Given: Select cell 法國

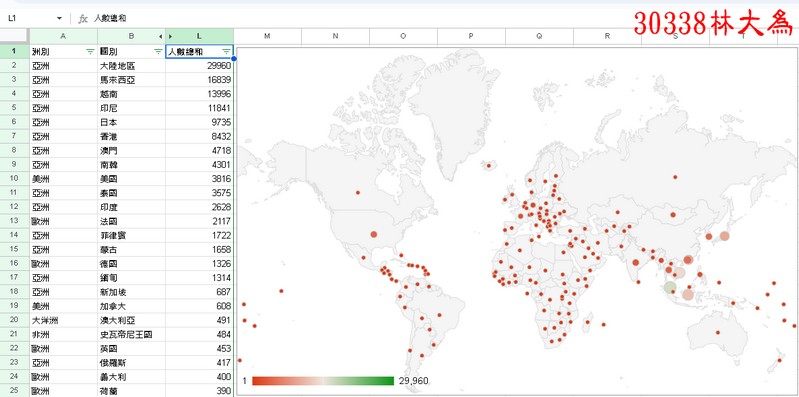Looking at the screenshot, I should coord(131,221).
